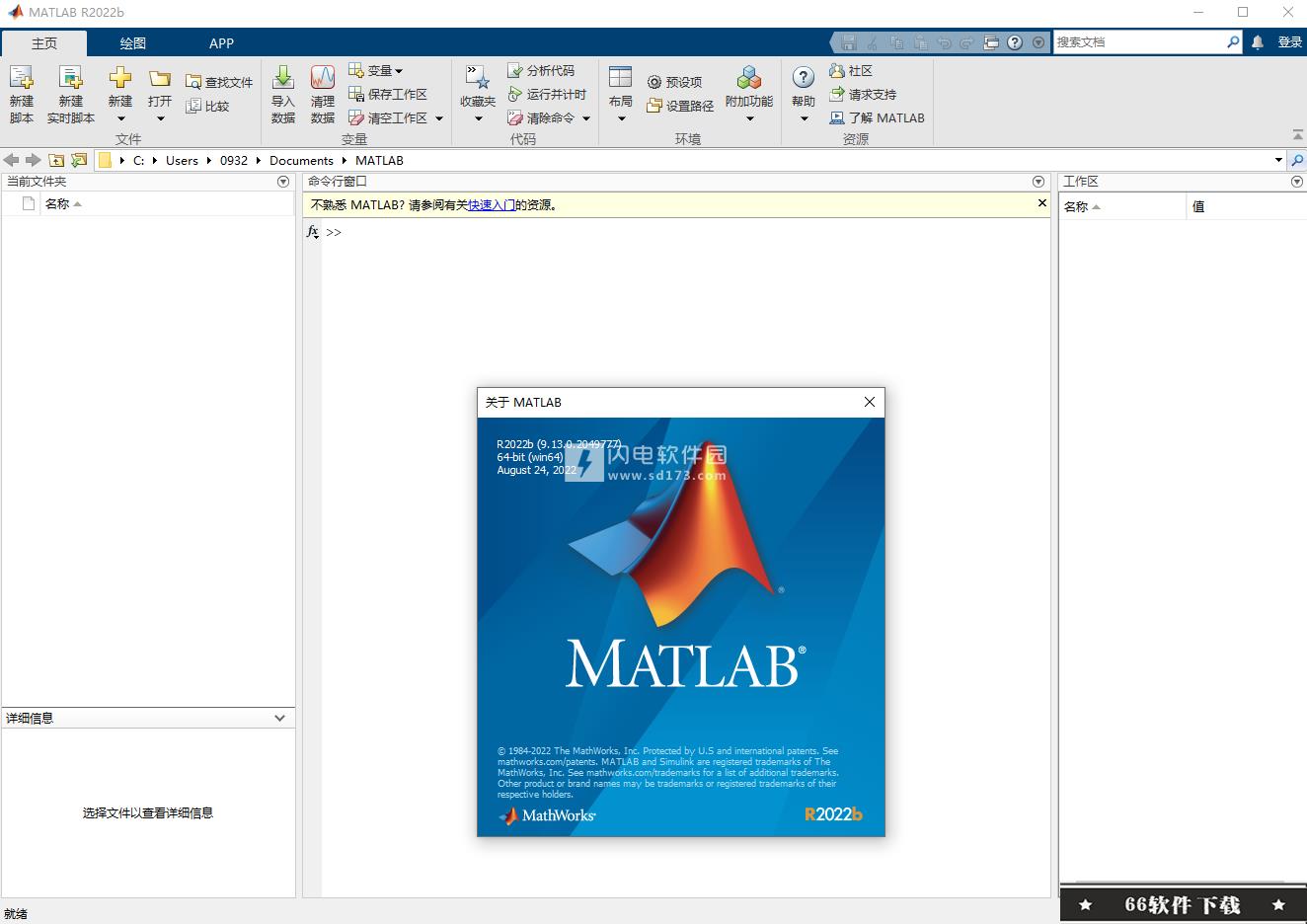Screen dimensions: 1307x924
Task: Click the browse for folder icon
Action: 79,160
